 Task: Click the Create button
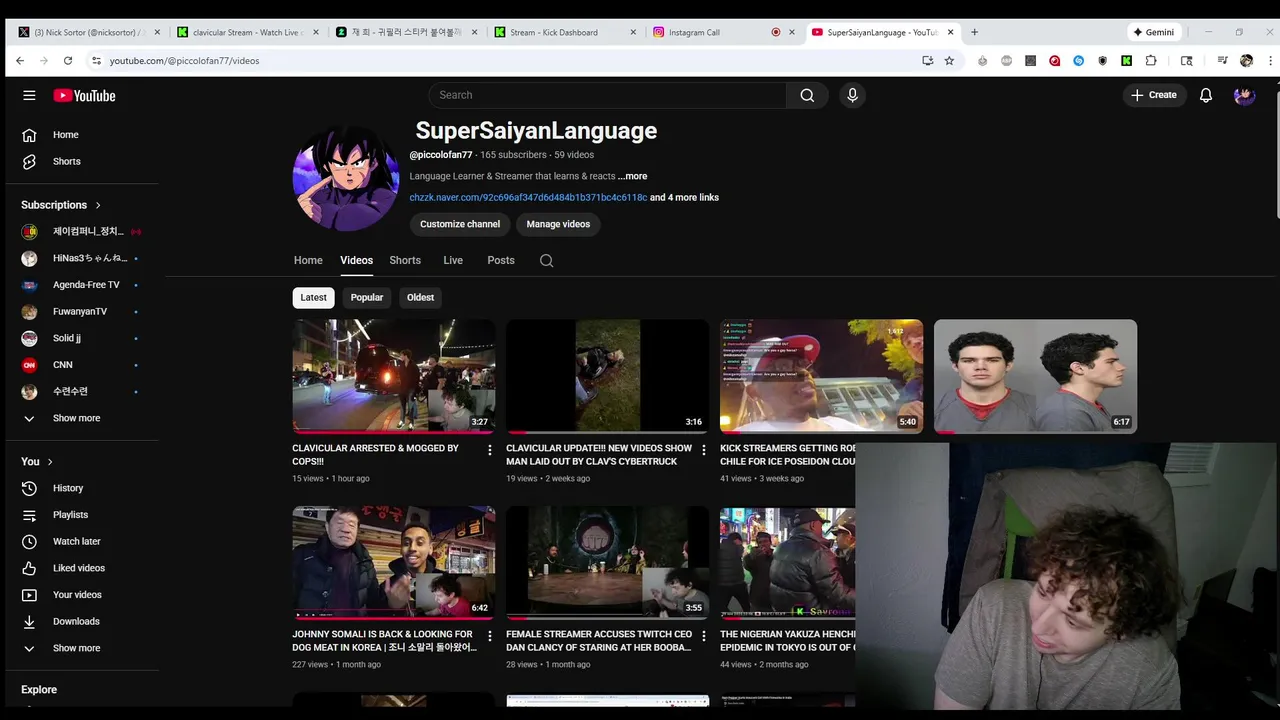(1154, 95)
